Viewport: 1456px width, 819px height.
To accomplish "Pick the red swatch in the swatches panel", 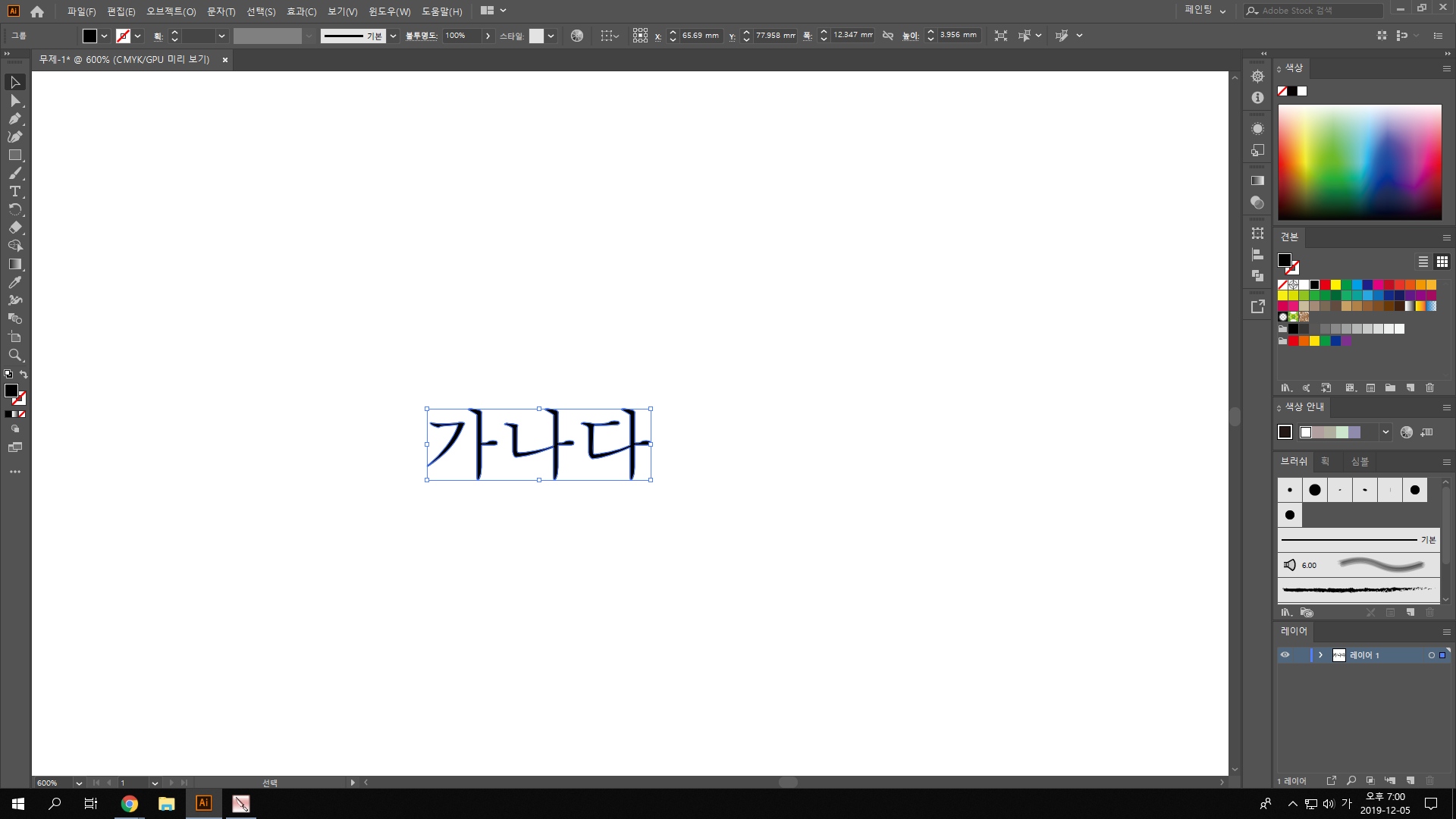I will pyautogui.click(x=1325, y=285).
